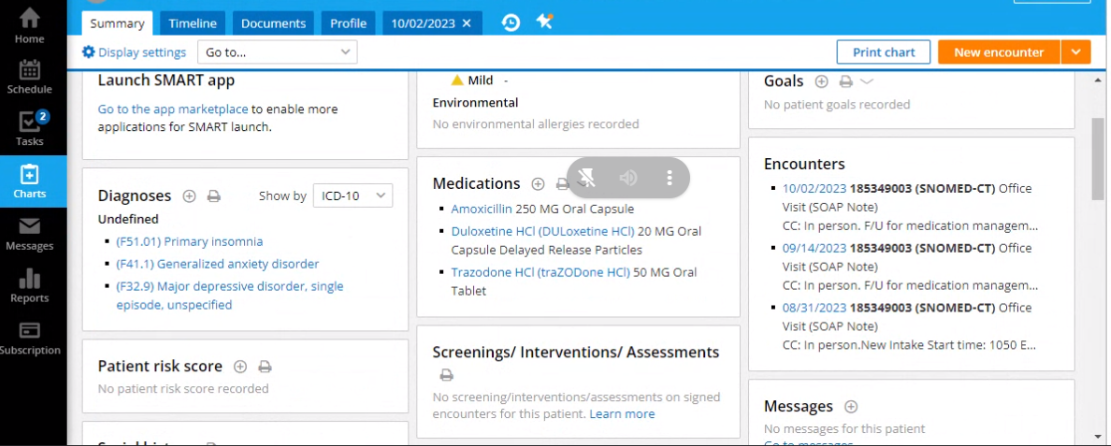Toggle the muted bell in floating overlay
Screen dimensions: 1111x446
click(587, 178)
